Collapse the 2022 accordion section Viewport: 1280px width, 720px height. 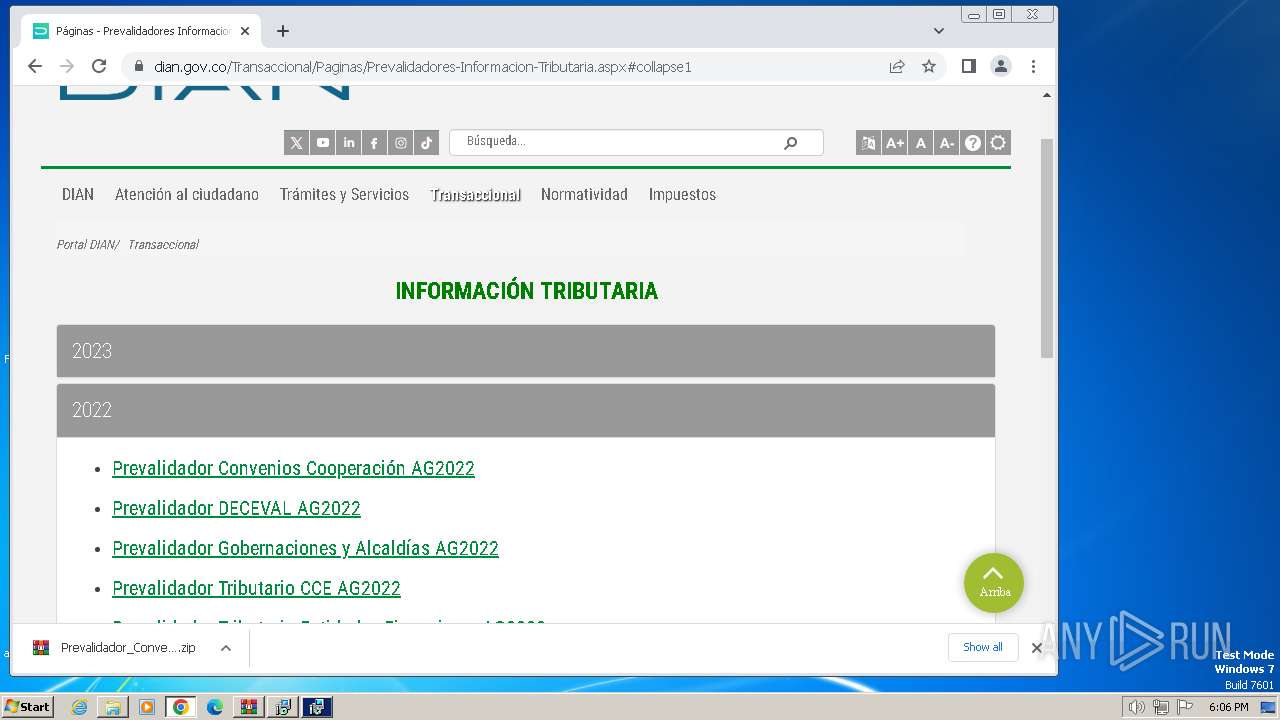point(526,410)
